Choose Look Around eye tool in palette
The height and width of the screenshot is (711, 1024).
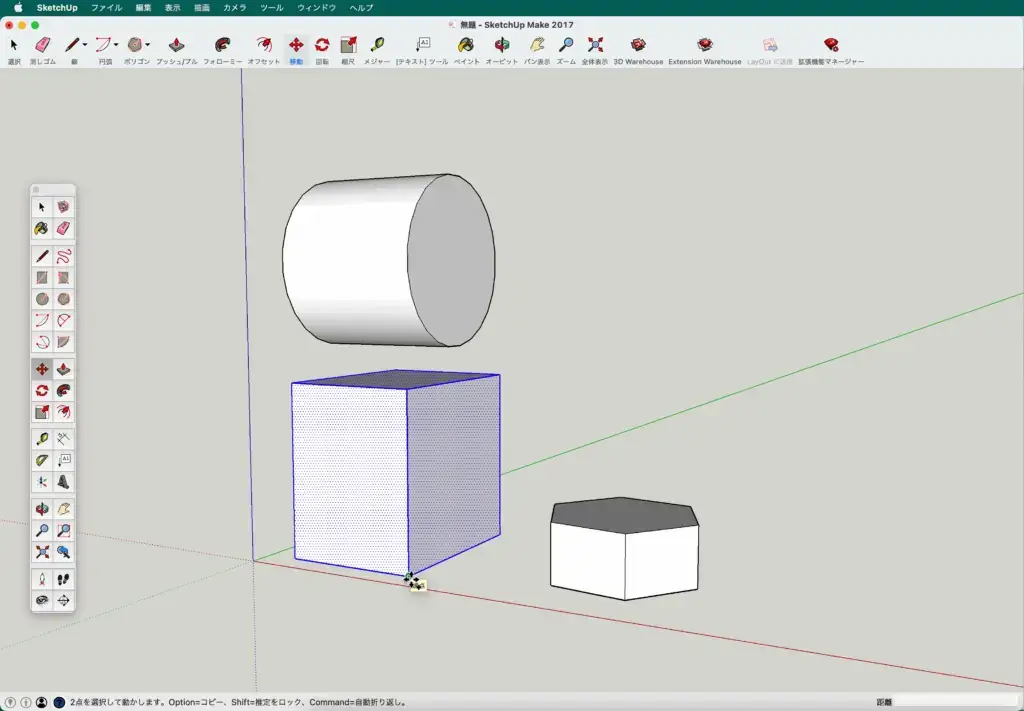(x=42, y=601)
